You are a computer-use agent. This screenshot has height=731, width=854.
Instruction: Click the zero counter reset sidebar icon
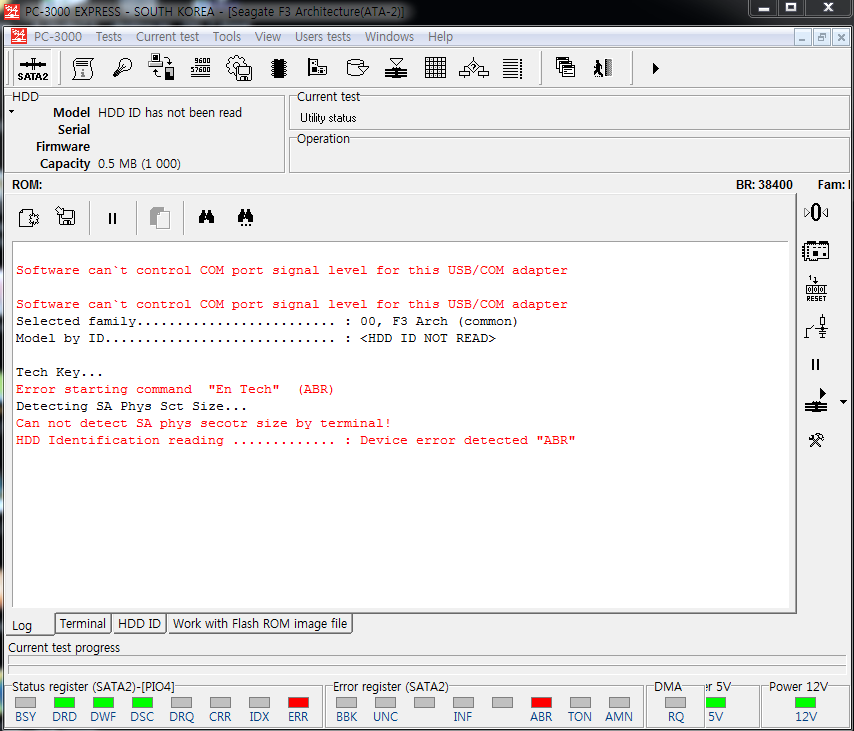pos(816,212)
